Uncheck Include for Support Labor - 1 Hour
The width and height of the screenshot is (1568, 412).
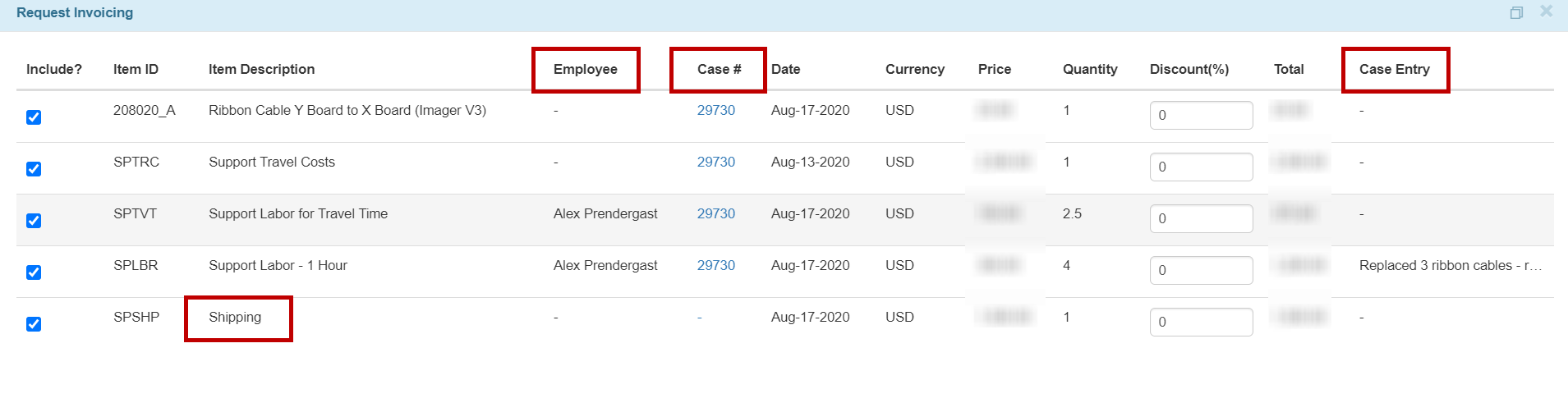pos(34,272)
